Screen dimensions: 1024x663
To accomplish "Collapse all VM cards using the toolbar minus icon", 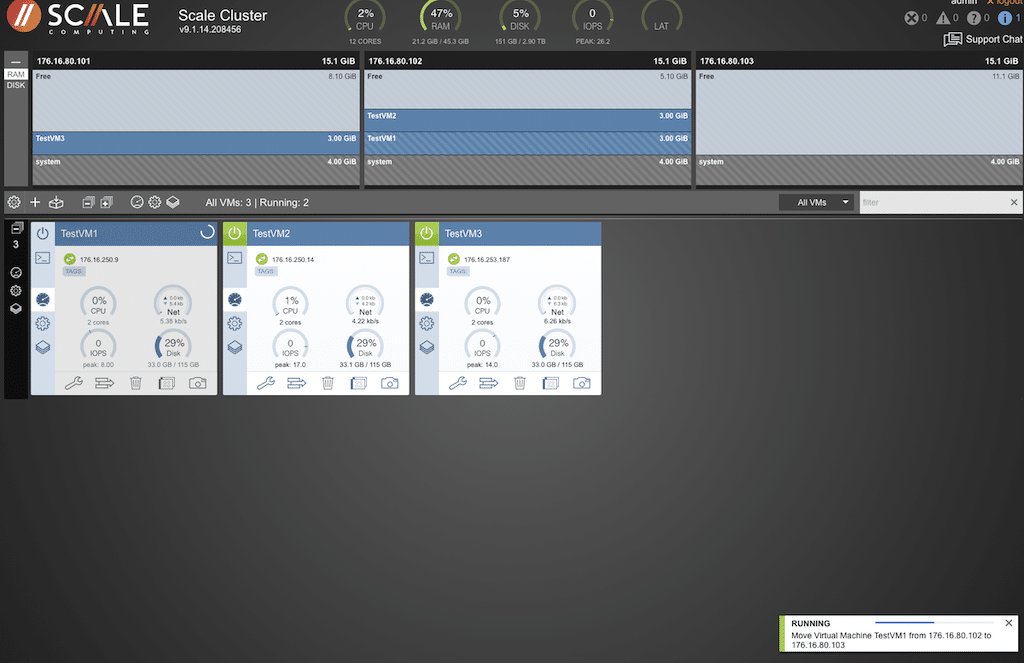I will (x=88, y=202).
